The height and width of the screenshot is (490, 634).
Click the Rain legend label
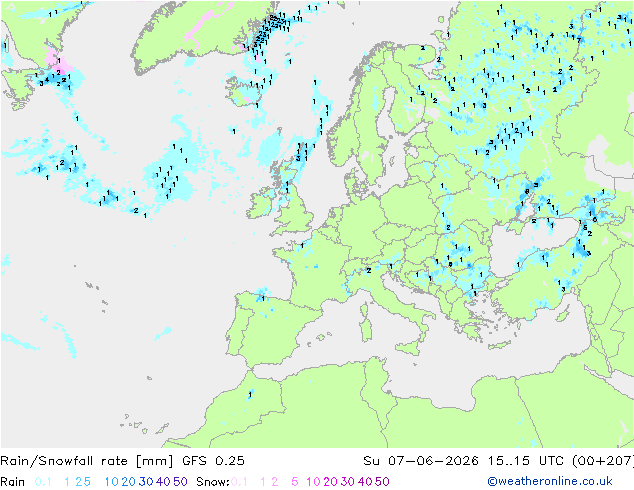tap(13, 482)
